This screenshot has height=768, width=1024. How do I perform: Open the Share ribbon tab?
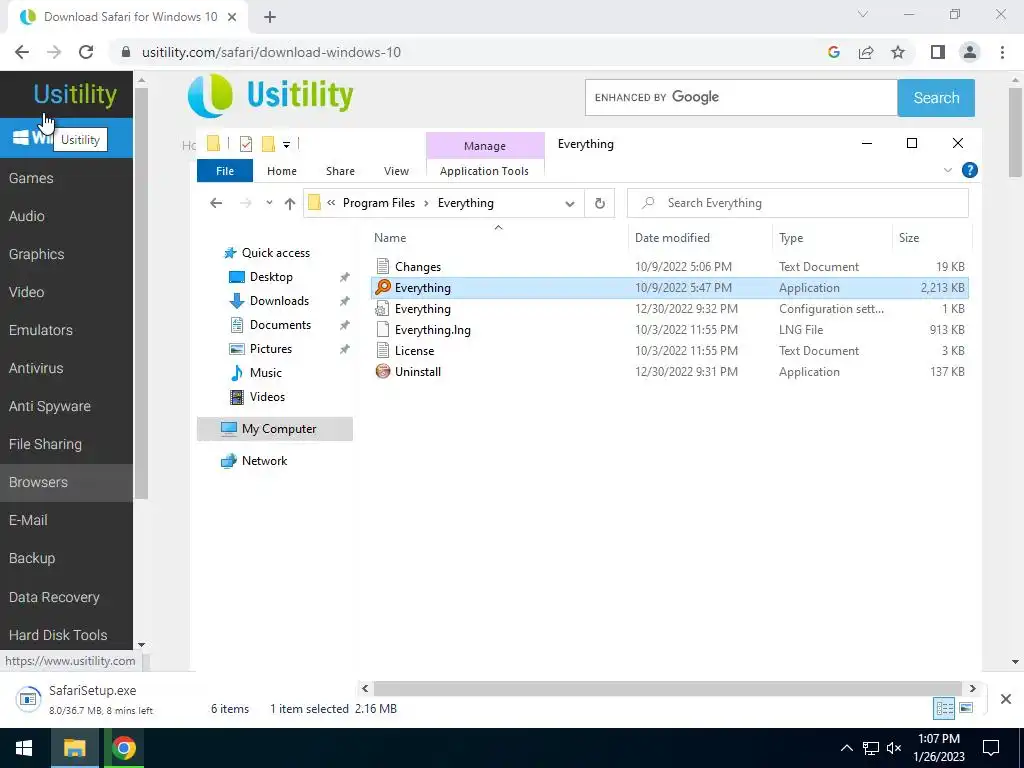coord(340,171)
